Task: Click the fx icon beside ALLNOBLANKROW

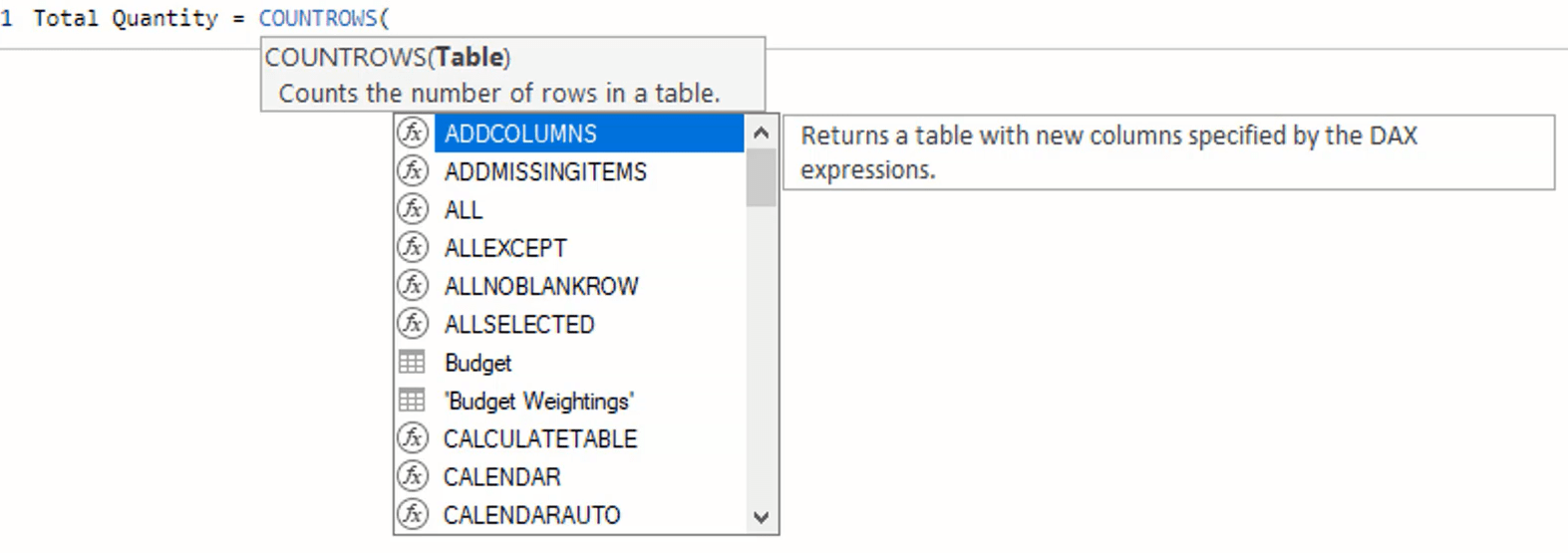Action: coord(413,285)
